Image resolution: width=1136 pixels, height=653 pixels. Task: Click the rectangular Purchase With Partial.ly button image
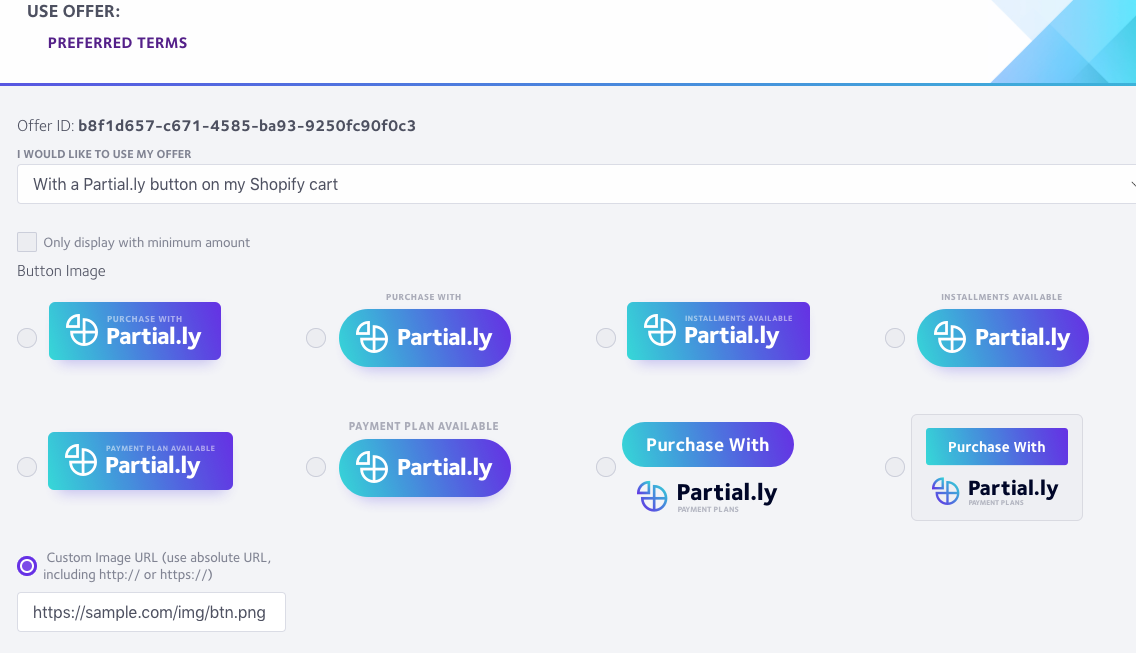[x=135, y=331]
